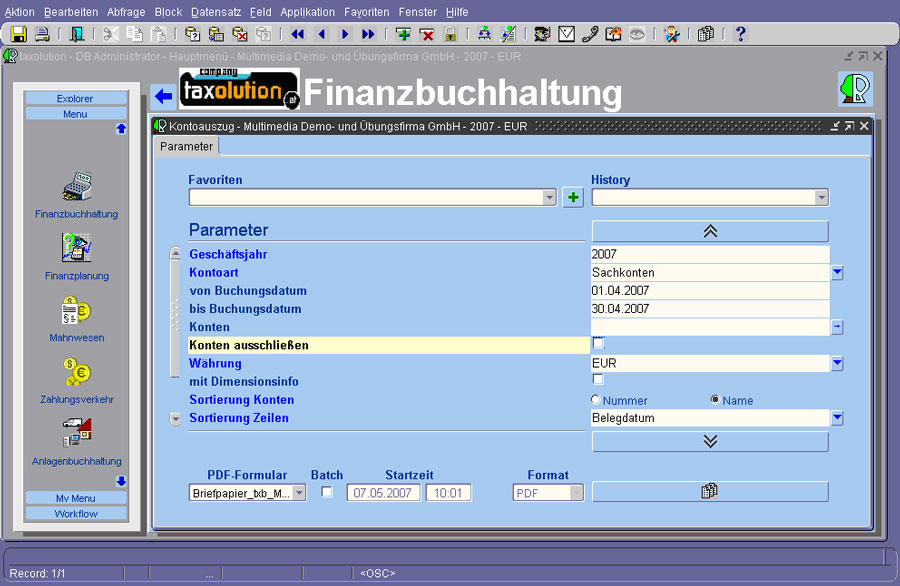This screenshot has width=900, height=586.
Task: Jump to first record with double-left arrow
Action: [297, 34]
